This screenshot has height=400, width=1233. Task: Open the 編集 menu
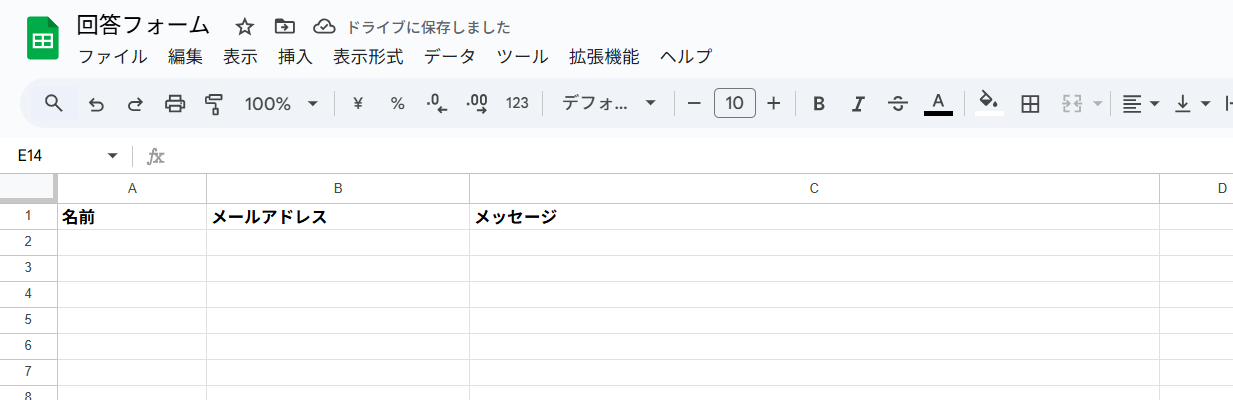click(185, 57)
